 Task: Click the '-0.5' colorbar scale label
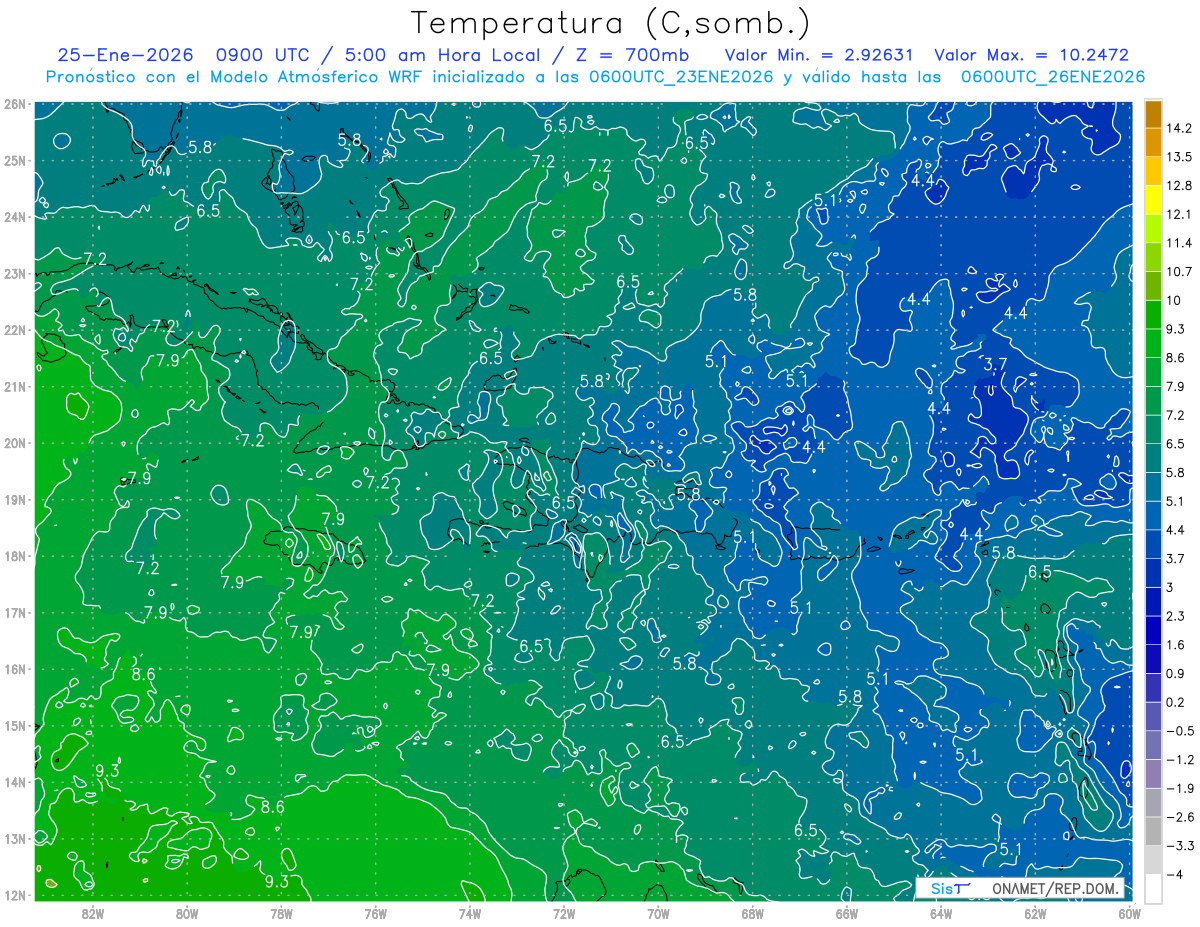(1182, 731)
